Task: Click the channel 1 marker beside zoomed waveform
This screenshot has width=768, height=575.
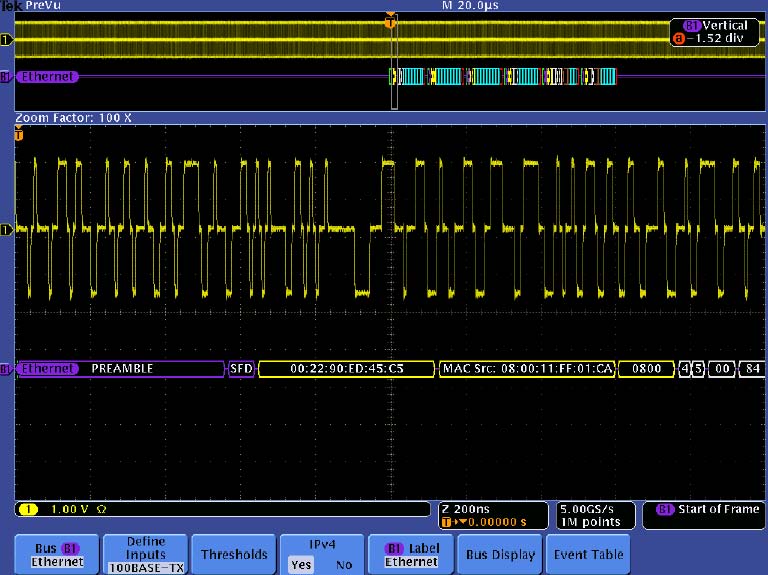Action: click(x=7, y=229)
